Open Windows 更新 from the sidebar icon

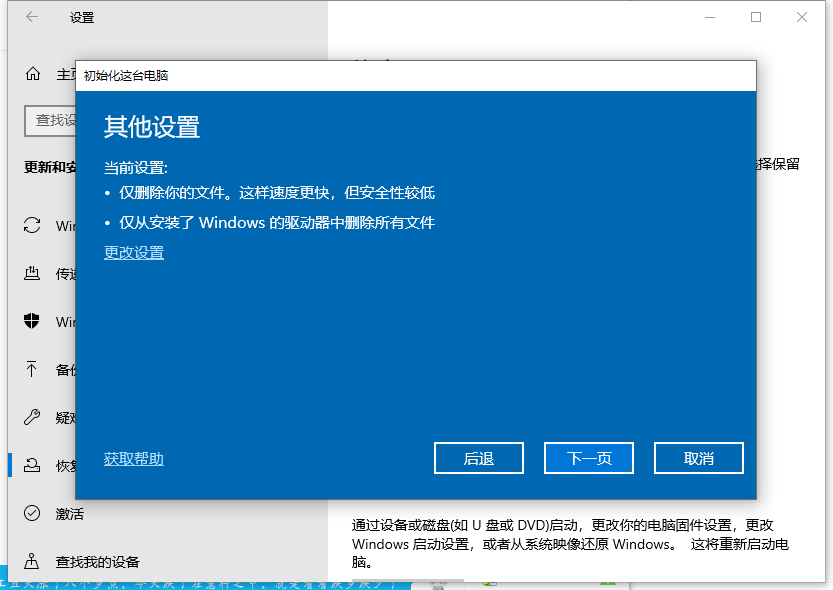click(31, 225)
